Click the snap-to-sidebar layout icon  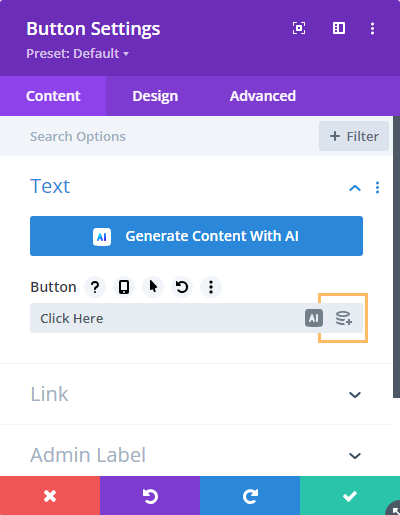point(339,28)
